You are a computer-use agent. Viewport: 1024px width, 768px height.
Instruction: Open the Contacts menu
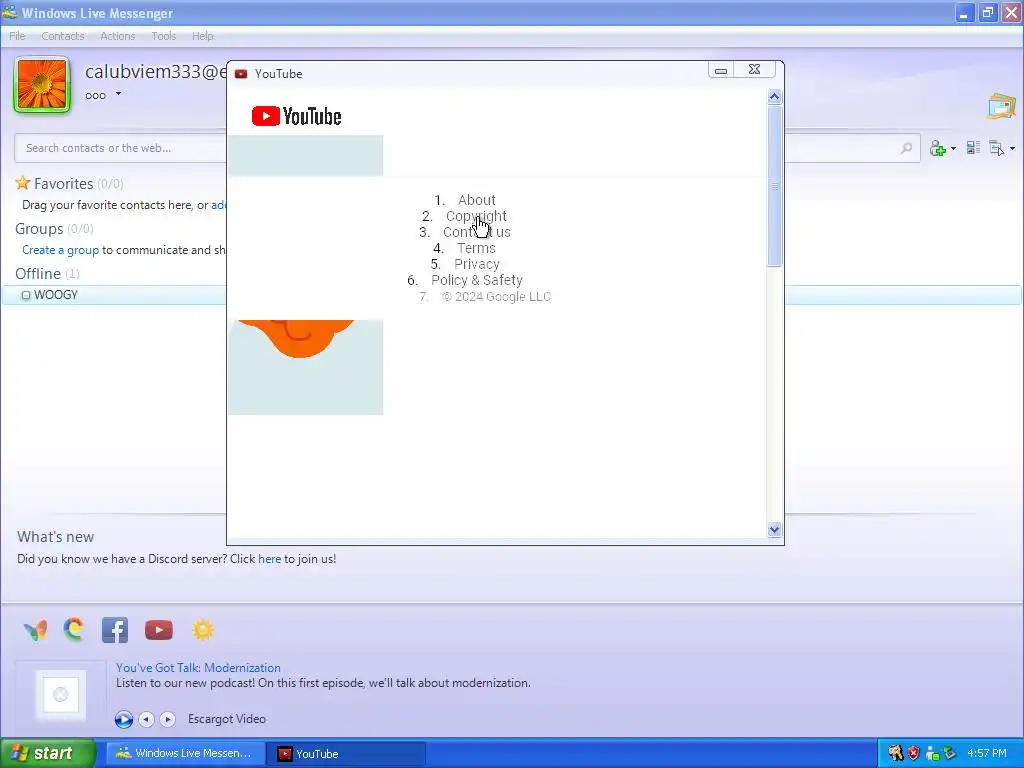point(63,36)
